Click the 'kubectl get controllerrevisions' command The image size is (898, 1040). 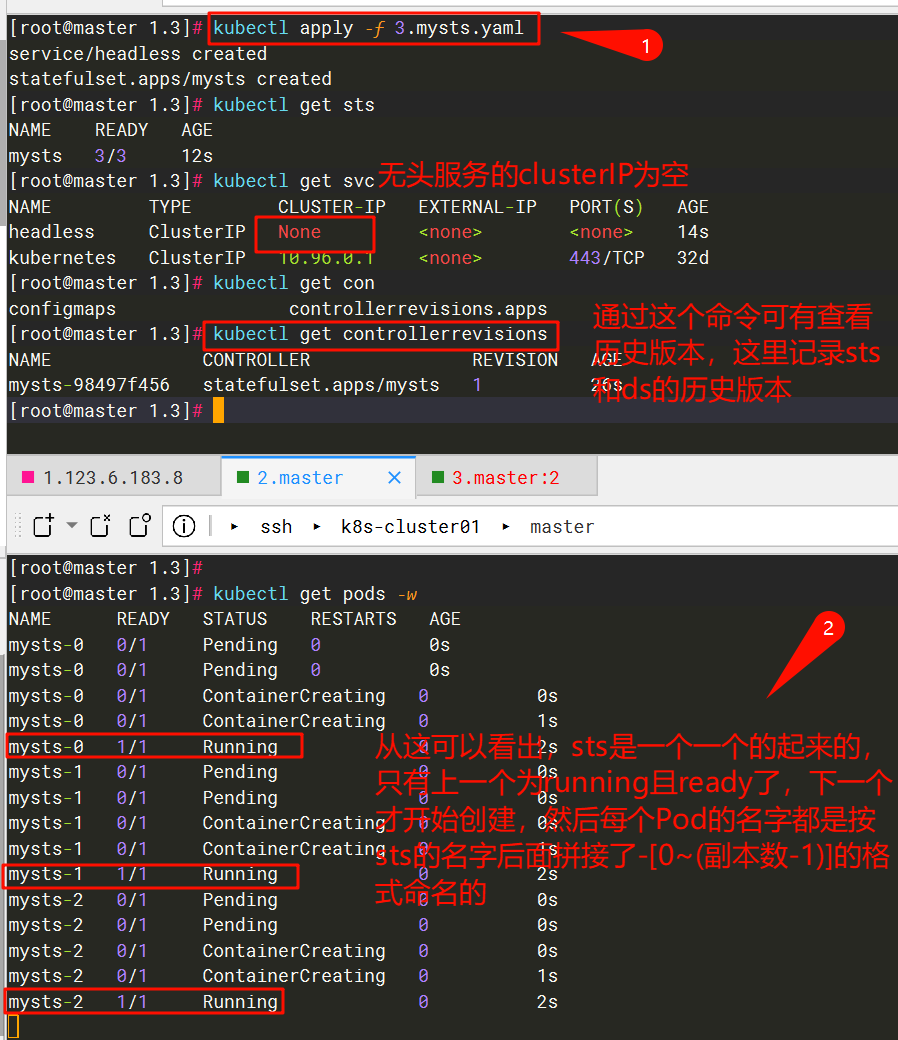pos(380,334)
